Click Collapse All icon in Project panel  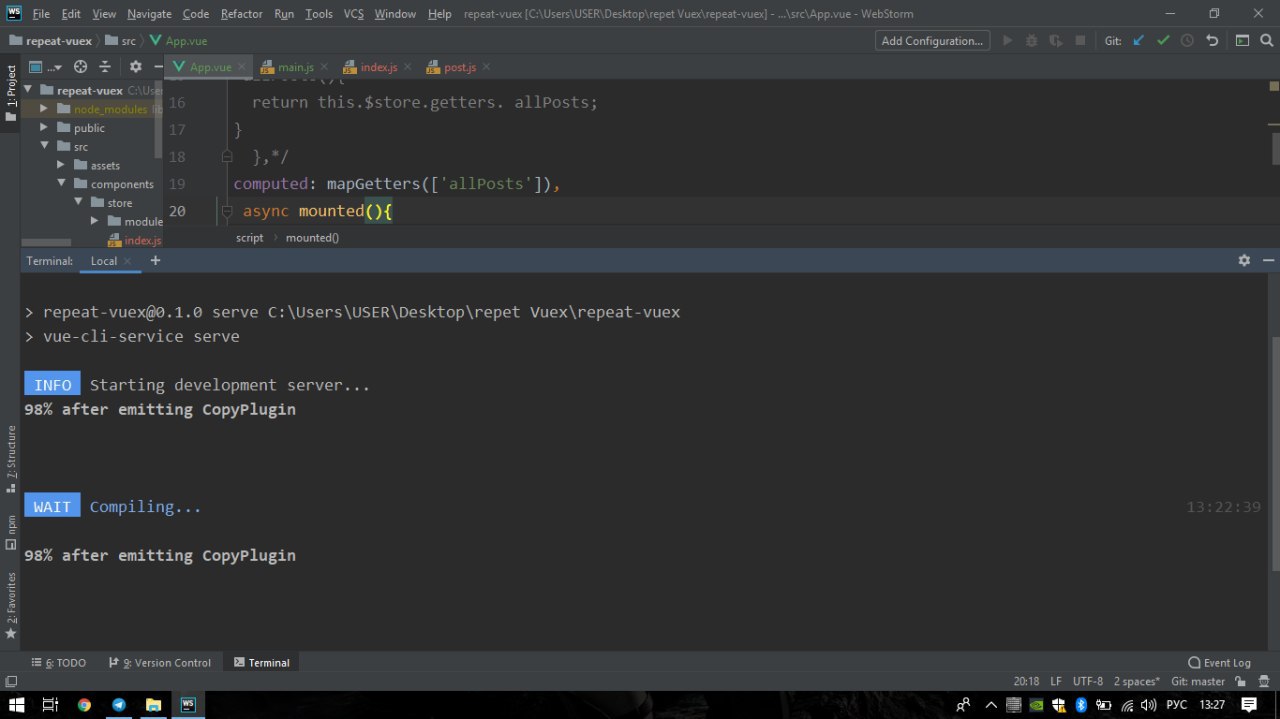click(105, 67)
